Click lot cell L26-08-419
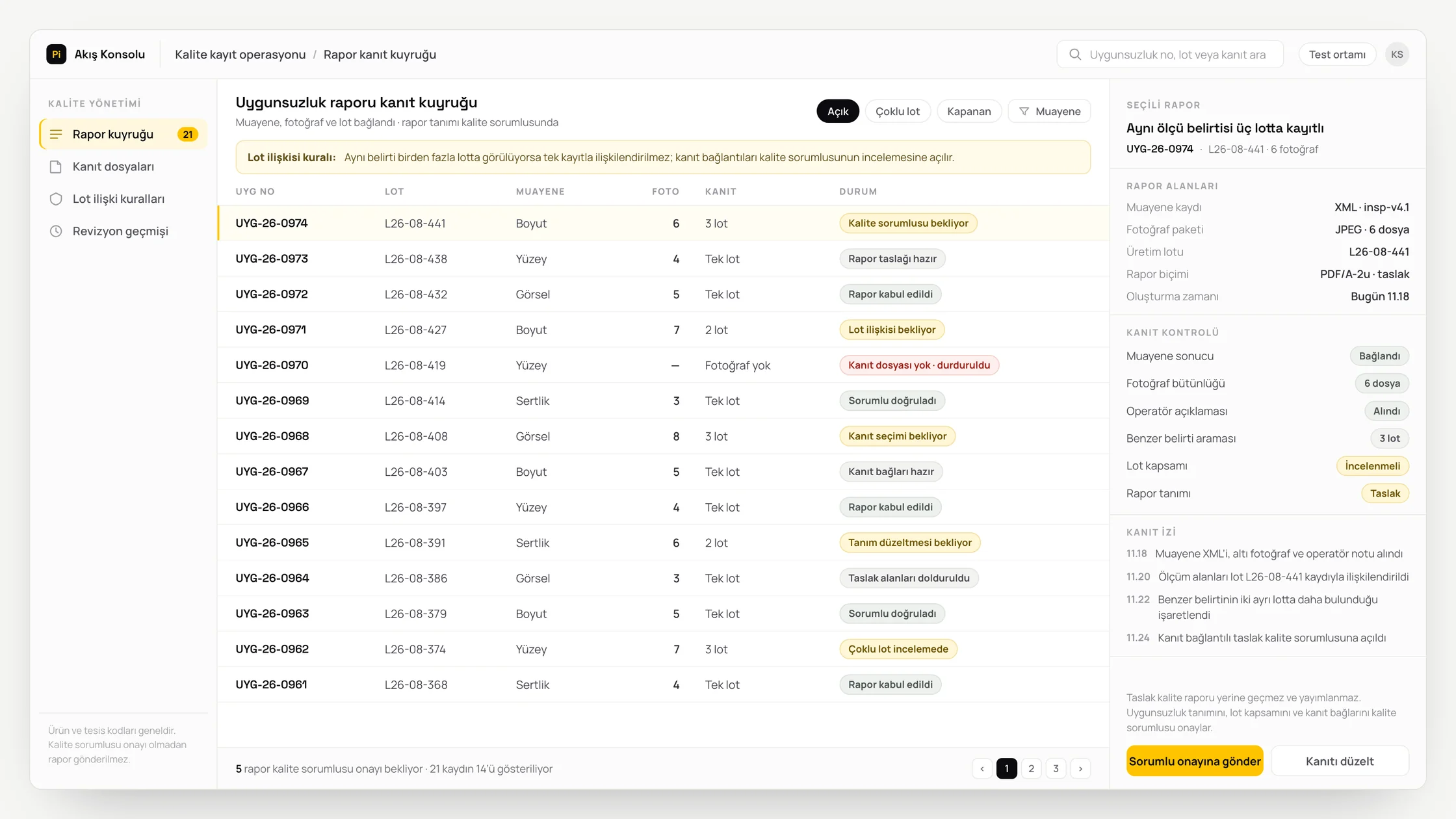Screen dimensions: 1456x819 415,365
